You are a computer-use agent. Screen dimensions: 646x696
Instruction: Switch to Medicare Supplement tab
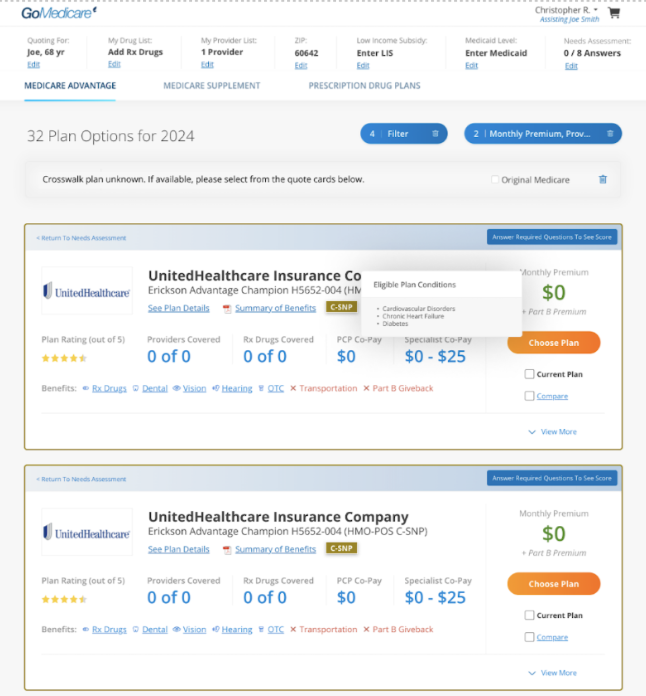[212, 86]
